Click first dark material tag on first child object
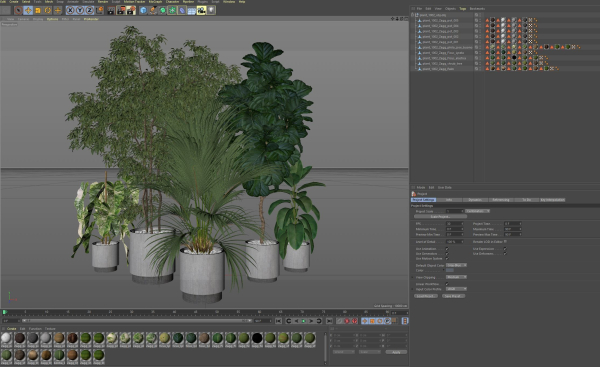The width and height of the screenshot is (600, 367). [493, 20]
